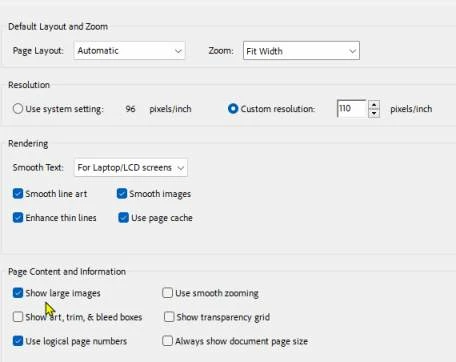Viewport: 456px width, 362px height.
Task: Open the Page Layout dropdown set to Automatic
Action: pyautogui.click(x=129, y=51)
